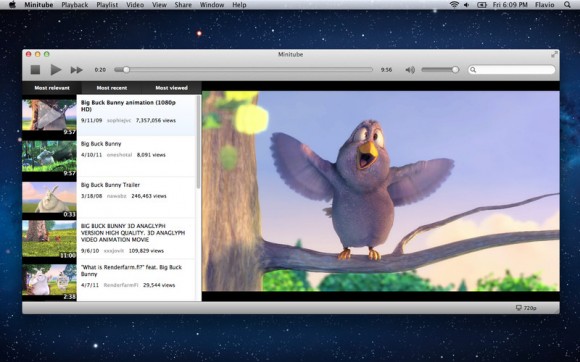Click the '246,463 views' text

(x=149, y=196)
